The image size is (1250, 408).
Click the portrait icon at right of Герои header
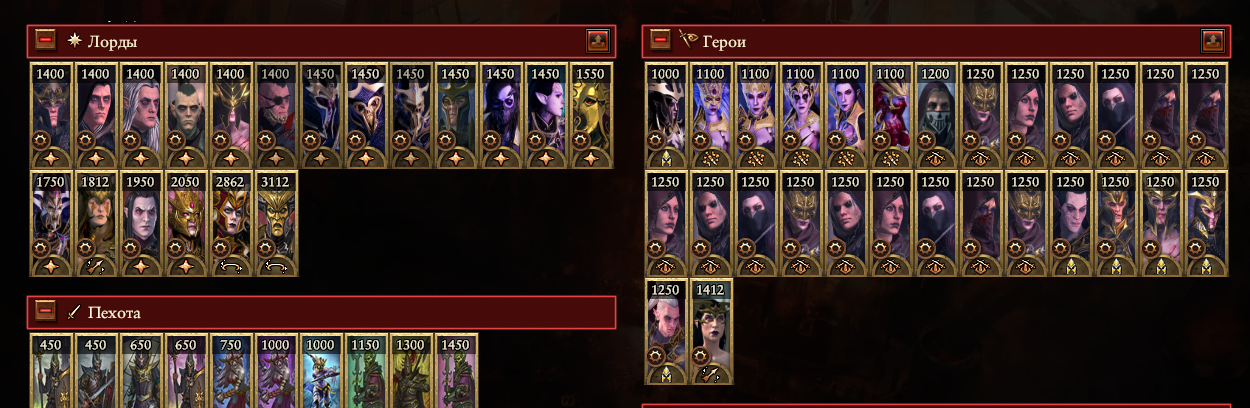(1212, 41)
